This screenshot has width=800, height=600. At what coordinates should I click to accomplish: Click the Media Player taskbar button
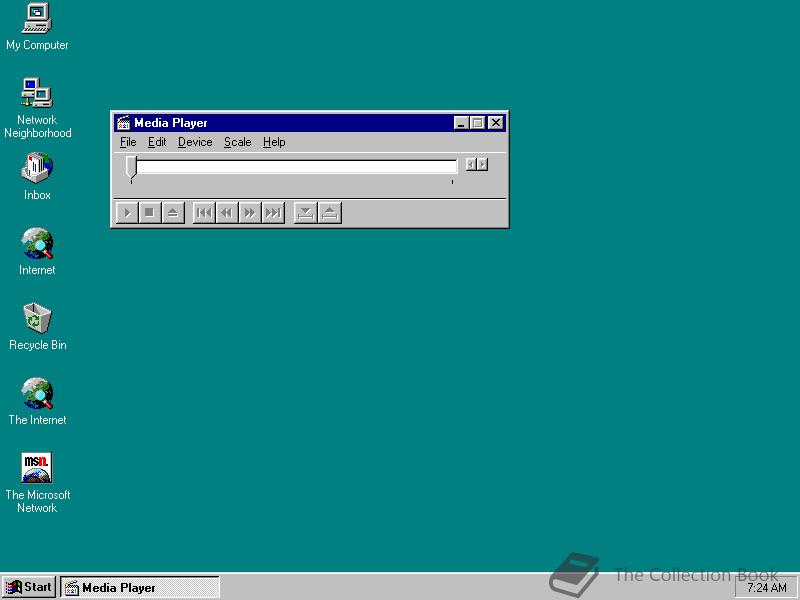140,587
